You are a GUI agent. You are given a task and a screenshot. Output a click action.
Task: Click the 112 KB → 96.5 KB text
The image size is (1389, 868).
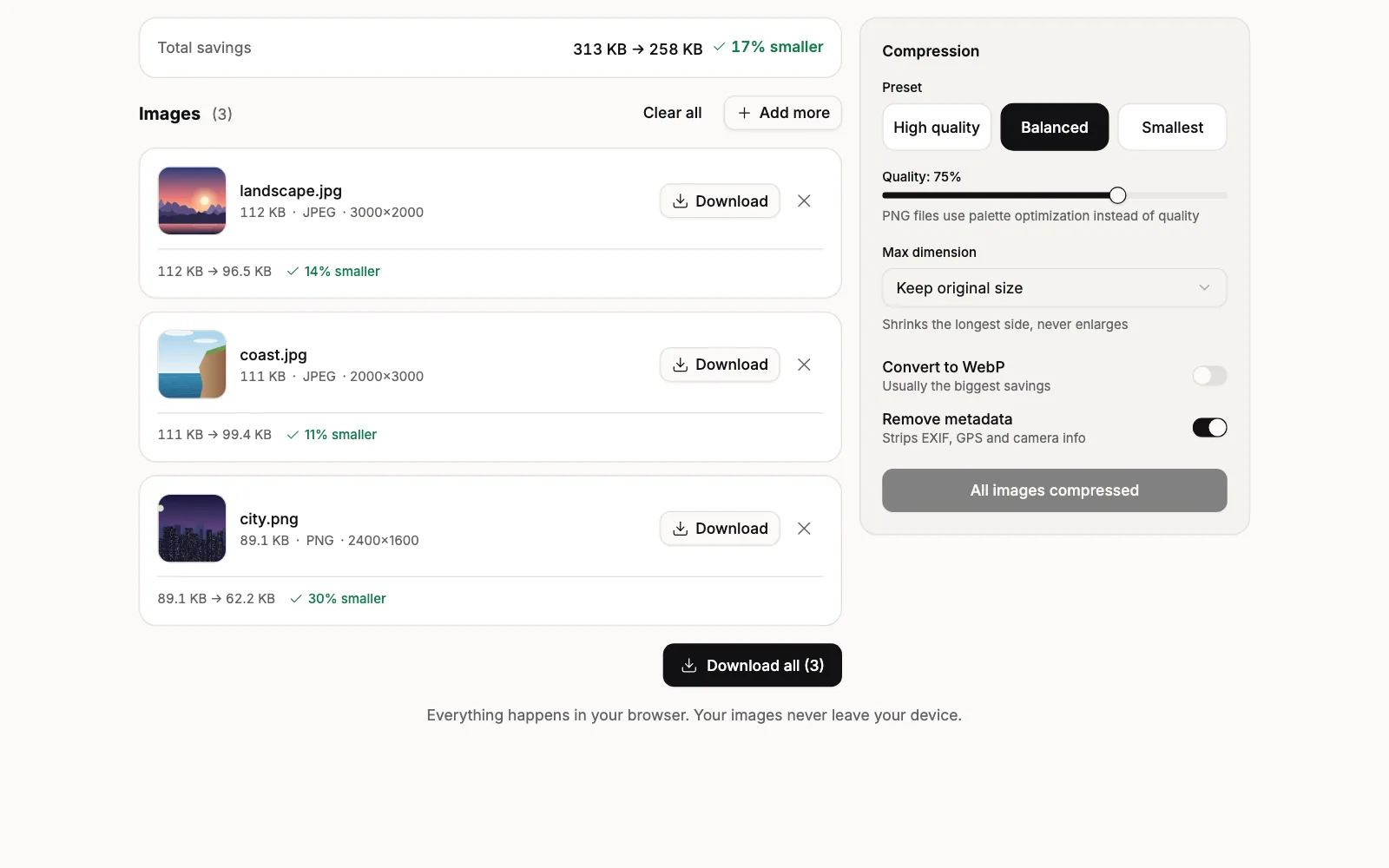(214, 272)
